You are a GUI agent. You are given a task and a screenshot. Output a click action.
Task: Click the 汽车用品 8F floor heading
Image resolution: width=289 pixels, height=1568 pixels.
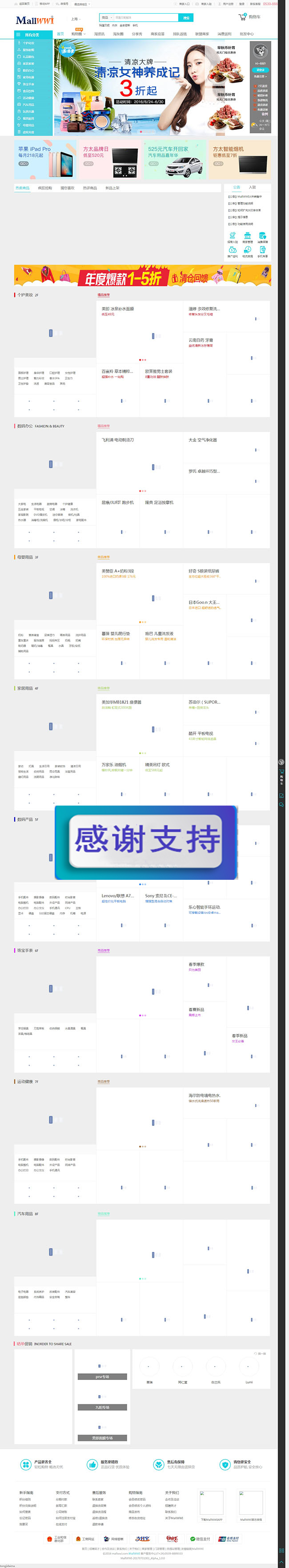(x=28, y=1214)
